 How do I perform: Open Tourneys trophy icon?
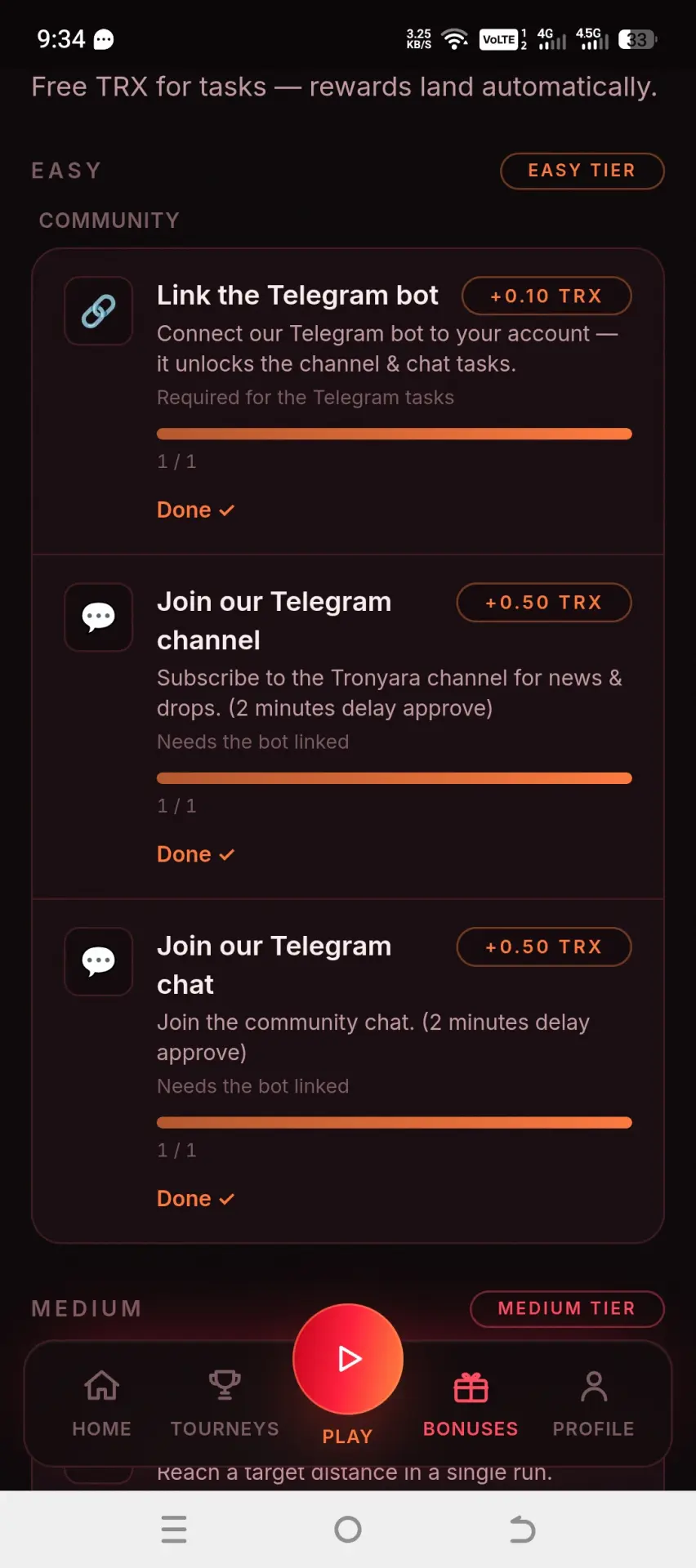pos(225,1385)
